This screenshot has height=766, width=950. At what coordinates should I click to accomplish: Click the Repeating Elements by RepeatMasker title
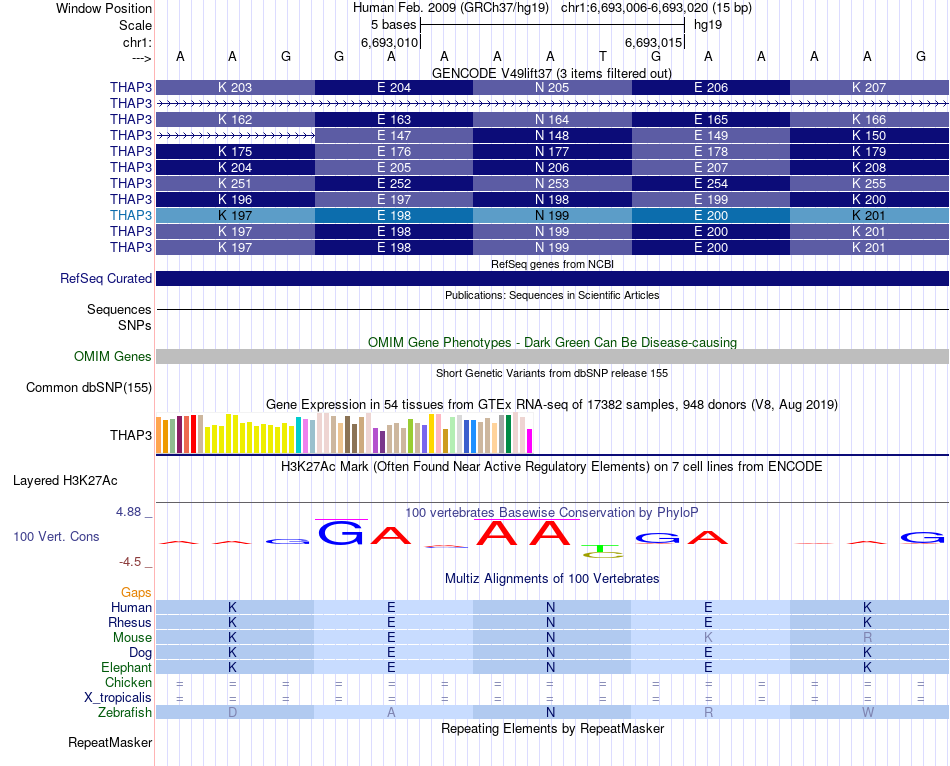[552, 728]
